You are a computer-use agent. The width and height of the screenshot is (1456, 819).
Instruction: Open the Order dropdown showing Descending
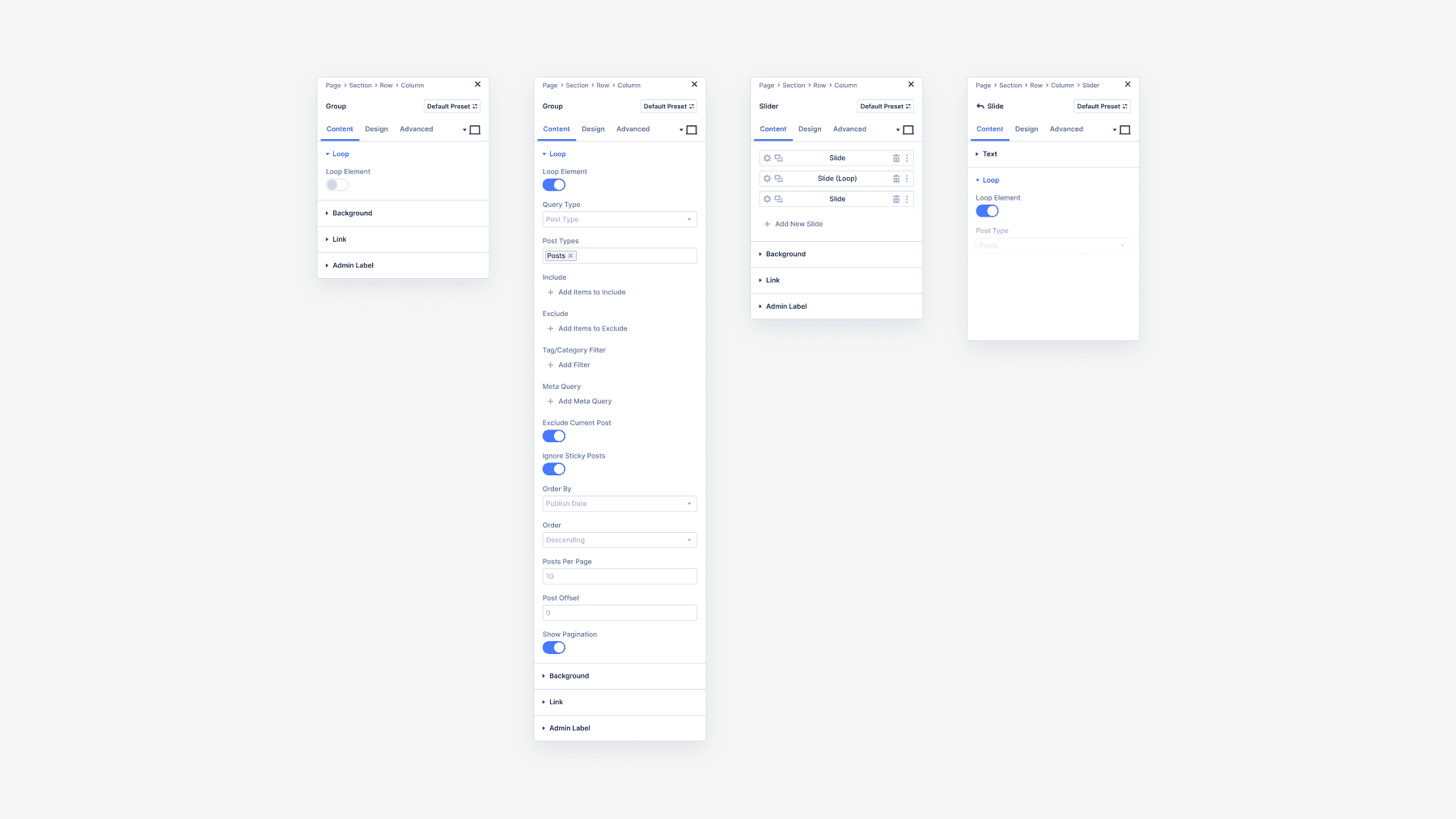[x=620, y=540]
